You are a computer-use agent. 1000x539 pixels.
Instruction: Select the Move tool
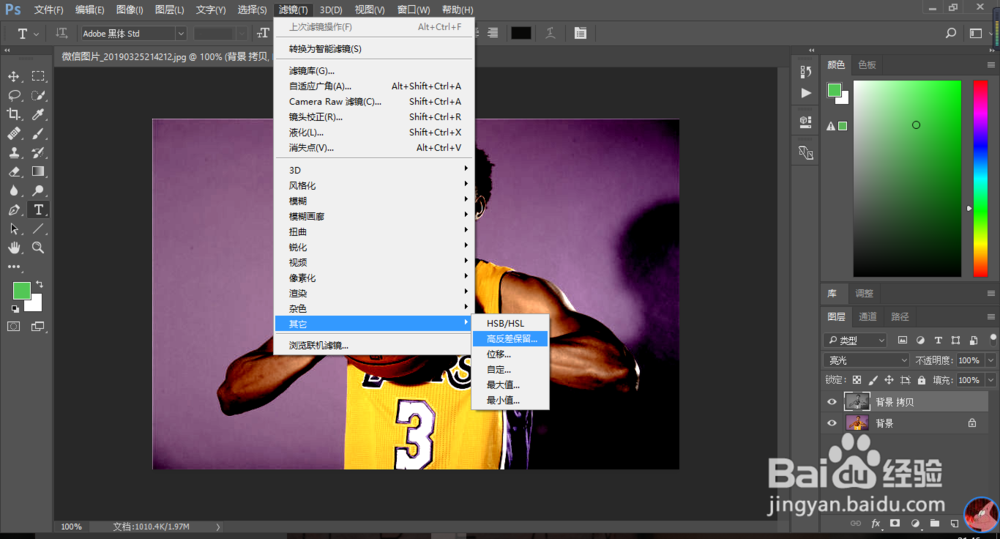13,77
